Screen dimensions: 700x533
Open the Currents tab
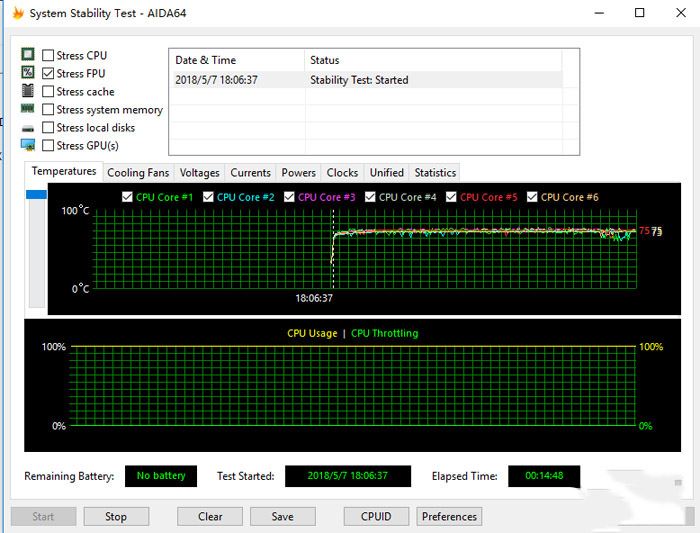250,173
